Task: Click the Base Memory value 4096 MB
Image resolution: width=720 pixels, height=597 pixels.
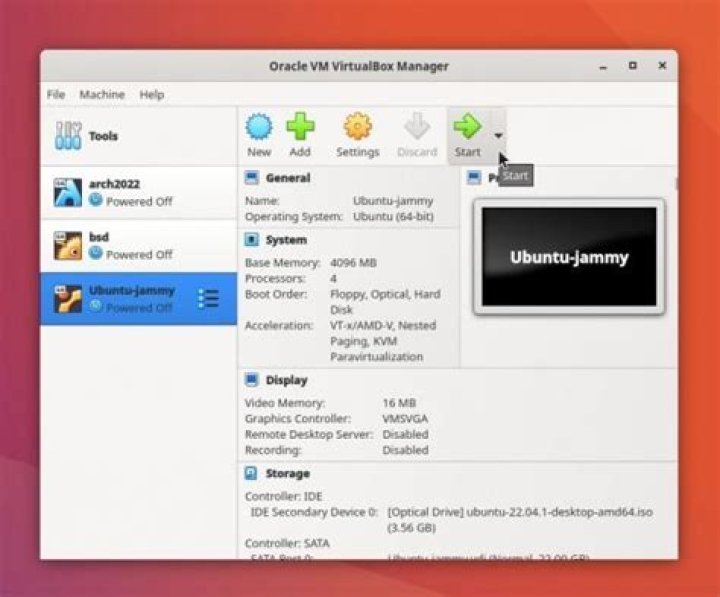Action: tap(353, 263)
